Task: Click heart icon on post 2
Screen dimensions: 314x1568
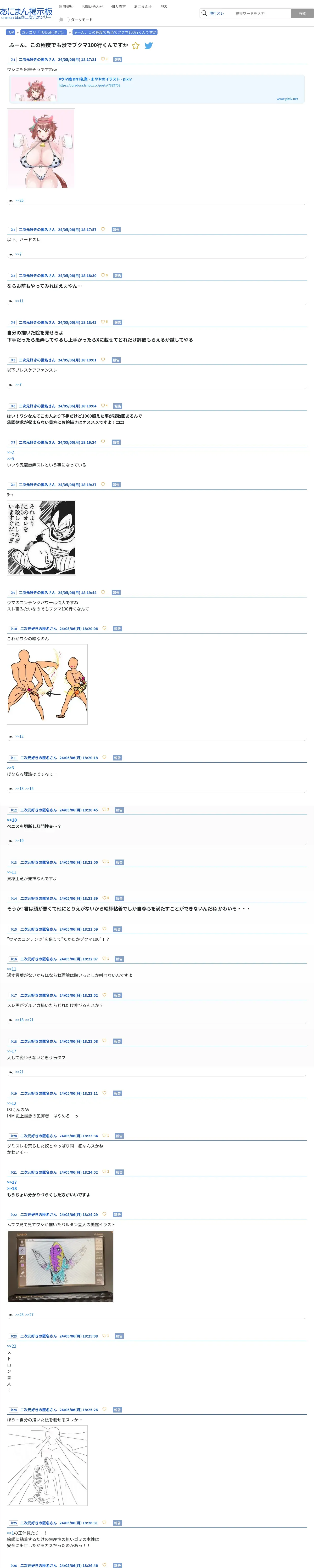Action: (103, 229)
